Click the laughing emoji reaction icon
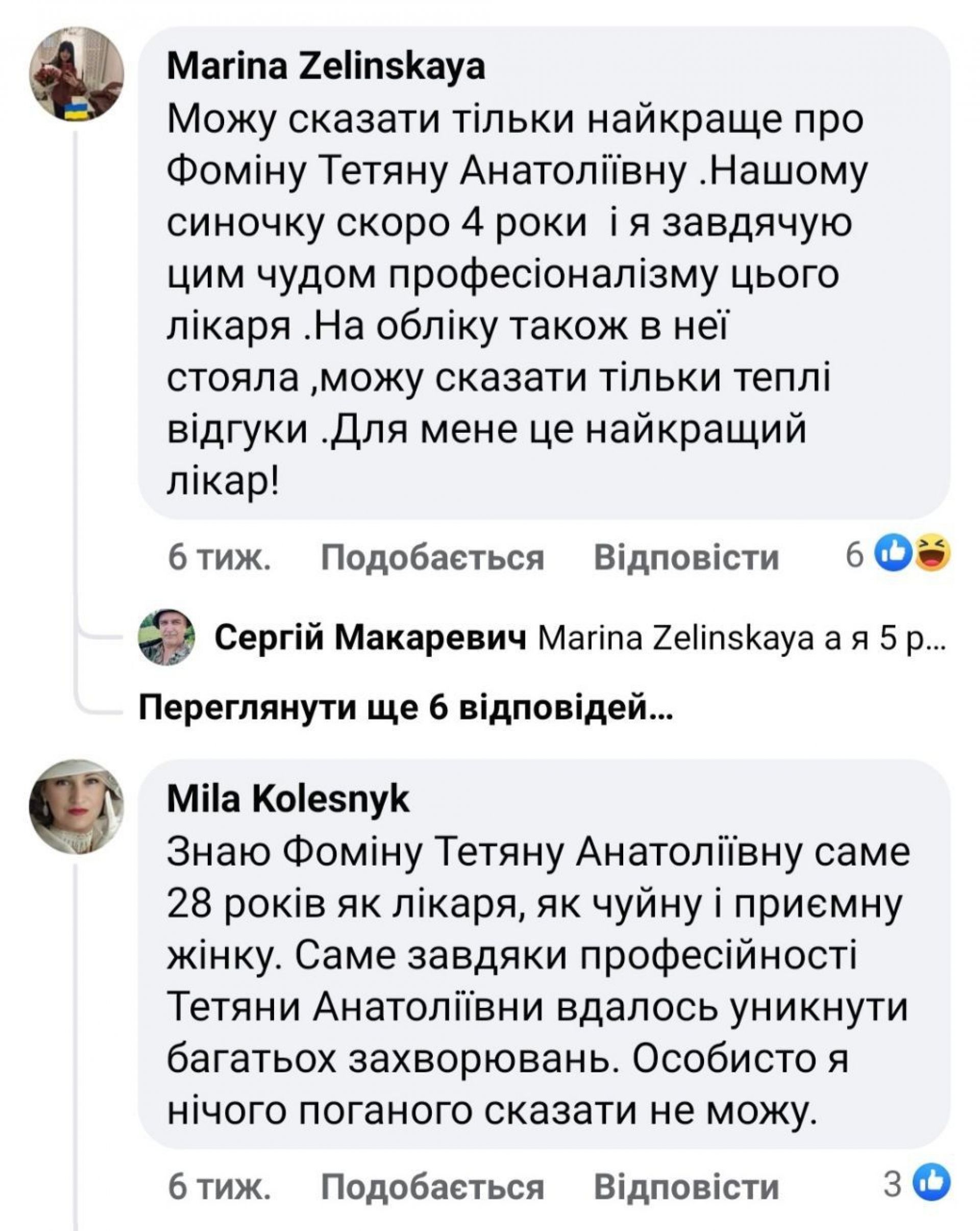The width and height of the screenshot is (980, 1231). 932,554
